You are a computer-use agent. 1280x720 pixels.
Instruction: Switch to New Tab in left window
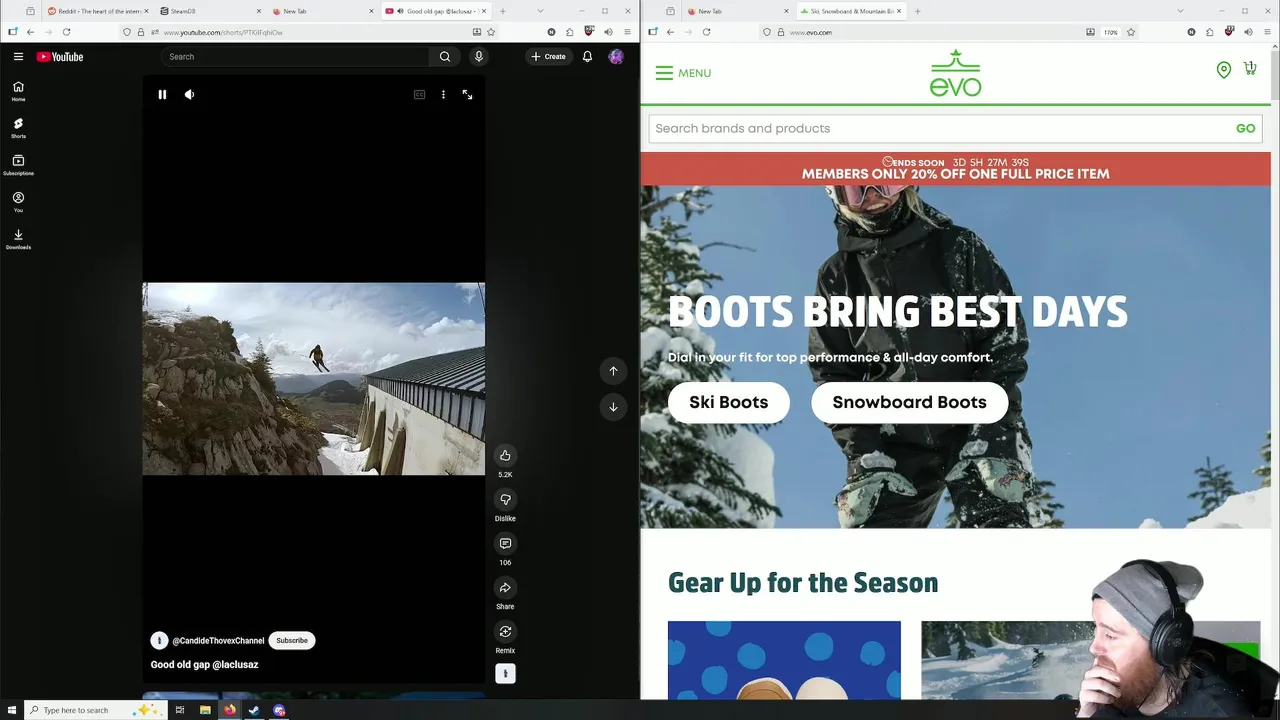(x=320, y=11)
